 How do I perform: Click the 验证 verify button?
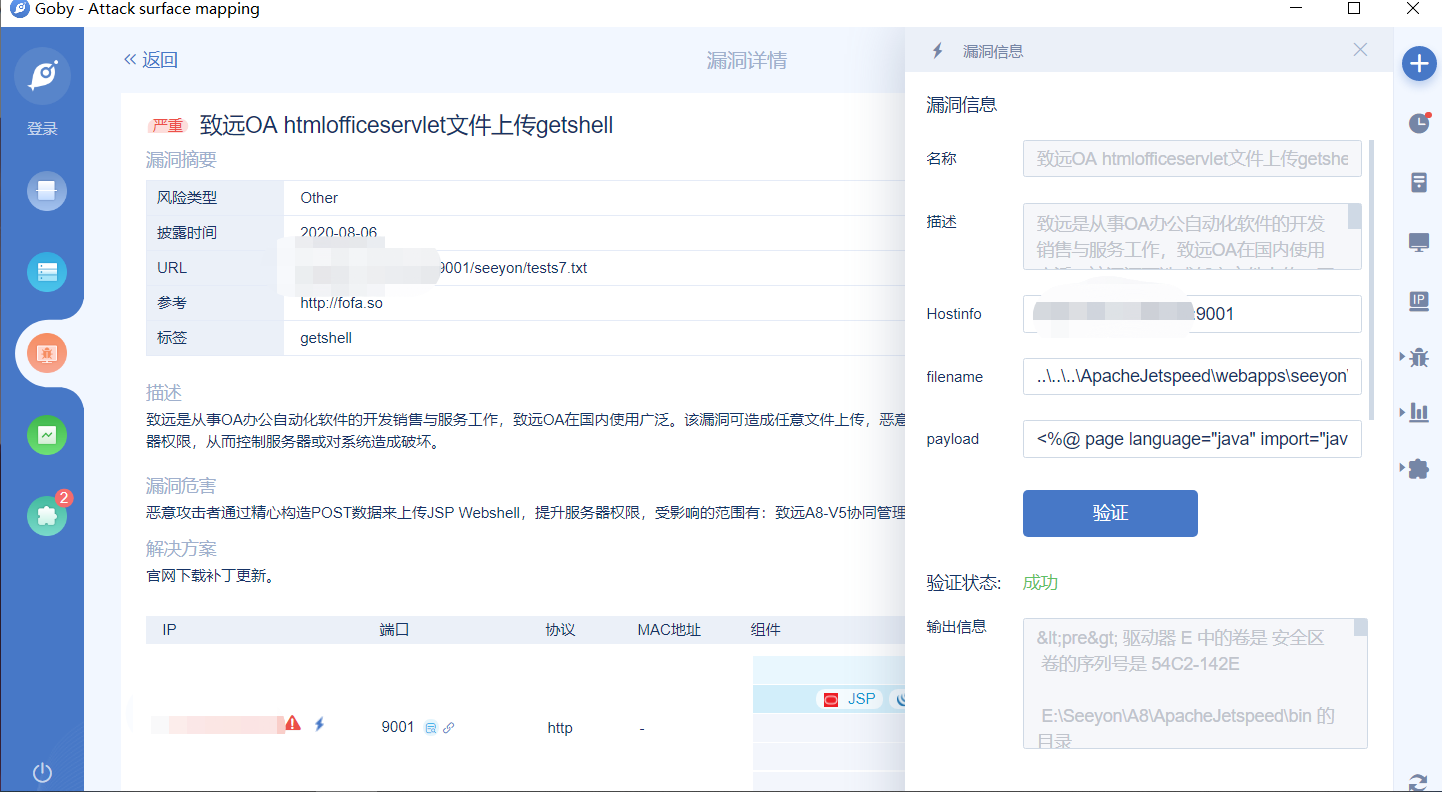(1110, 513)
